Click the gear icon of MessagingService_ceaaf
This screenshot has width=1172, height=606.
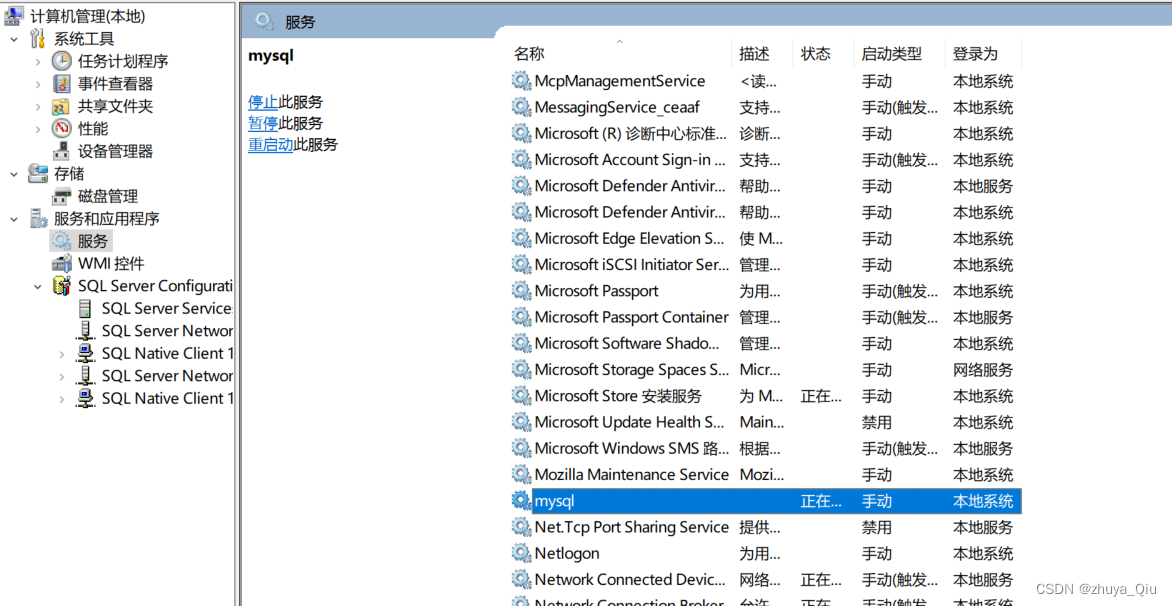(521, 107)
